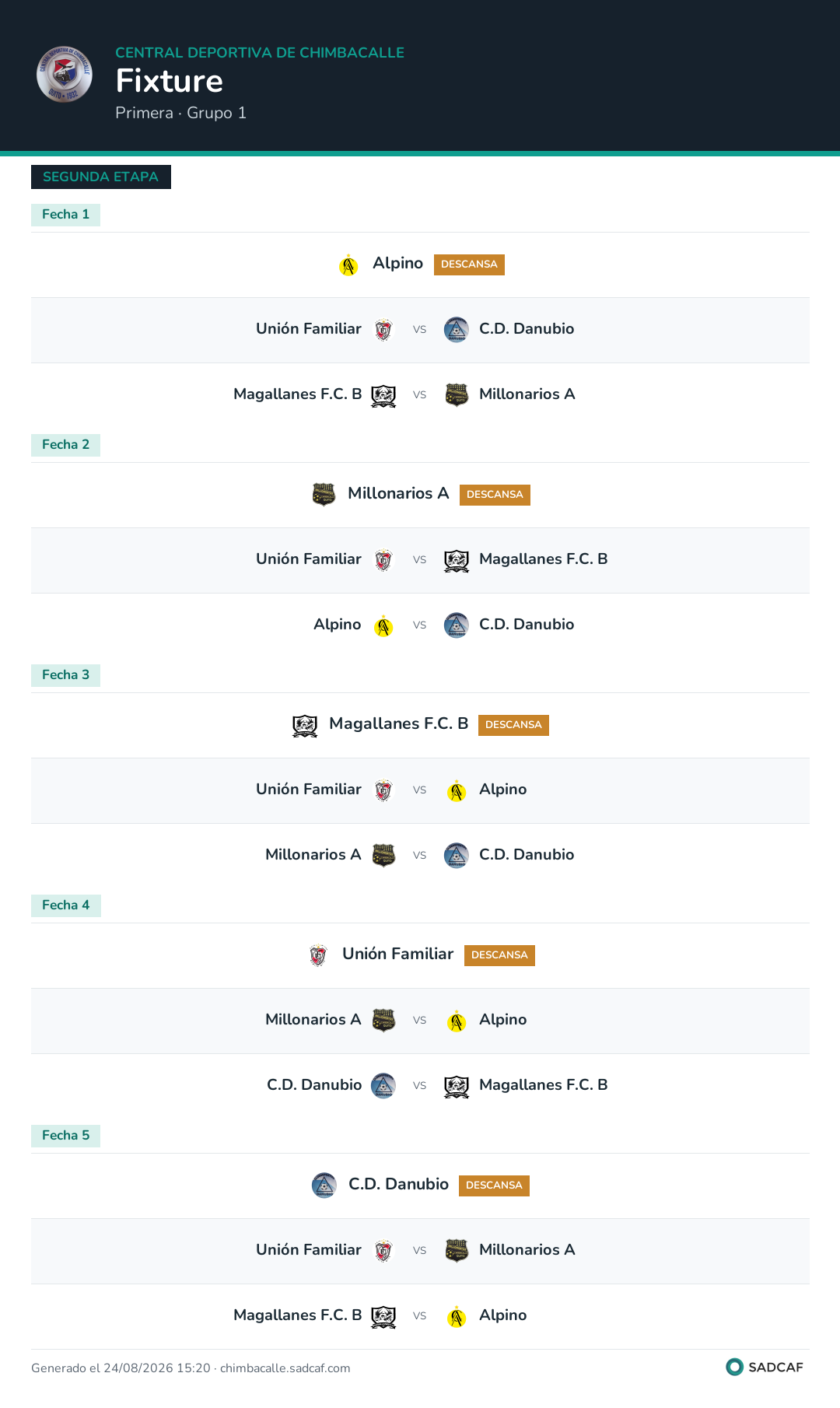
Task: Click the Magallanes F.C. B crest resting in Fecha 3
Action: pyautogui.click(x=305, y=726)
